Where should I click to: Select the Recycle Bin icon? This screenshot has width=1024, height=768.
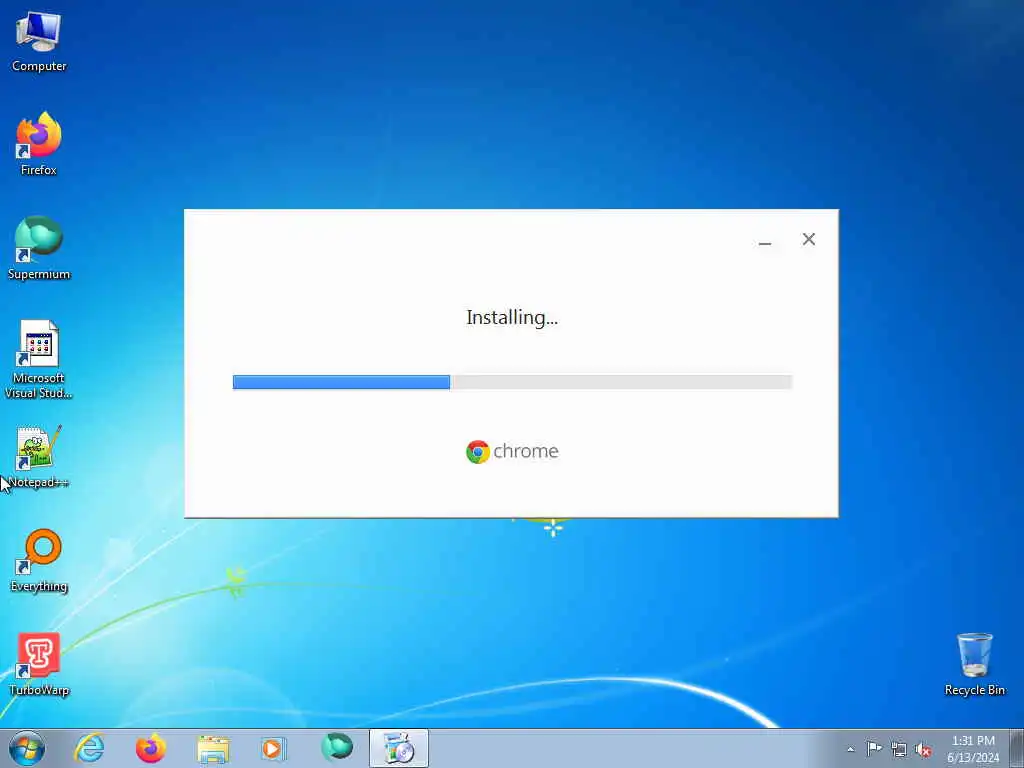click(x=974, y=664)
